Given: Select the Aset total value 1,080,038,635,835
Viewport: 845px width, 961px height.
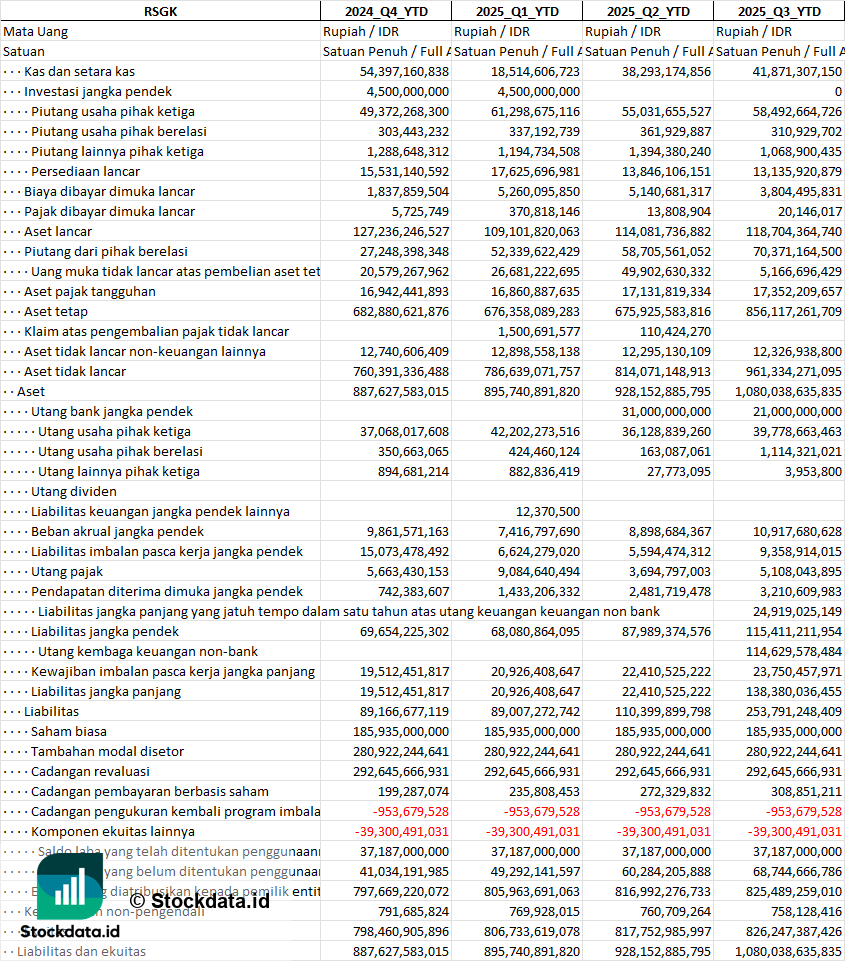Looking at the screenshot, I should click(788, 392).
